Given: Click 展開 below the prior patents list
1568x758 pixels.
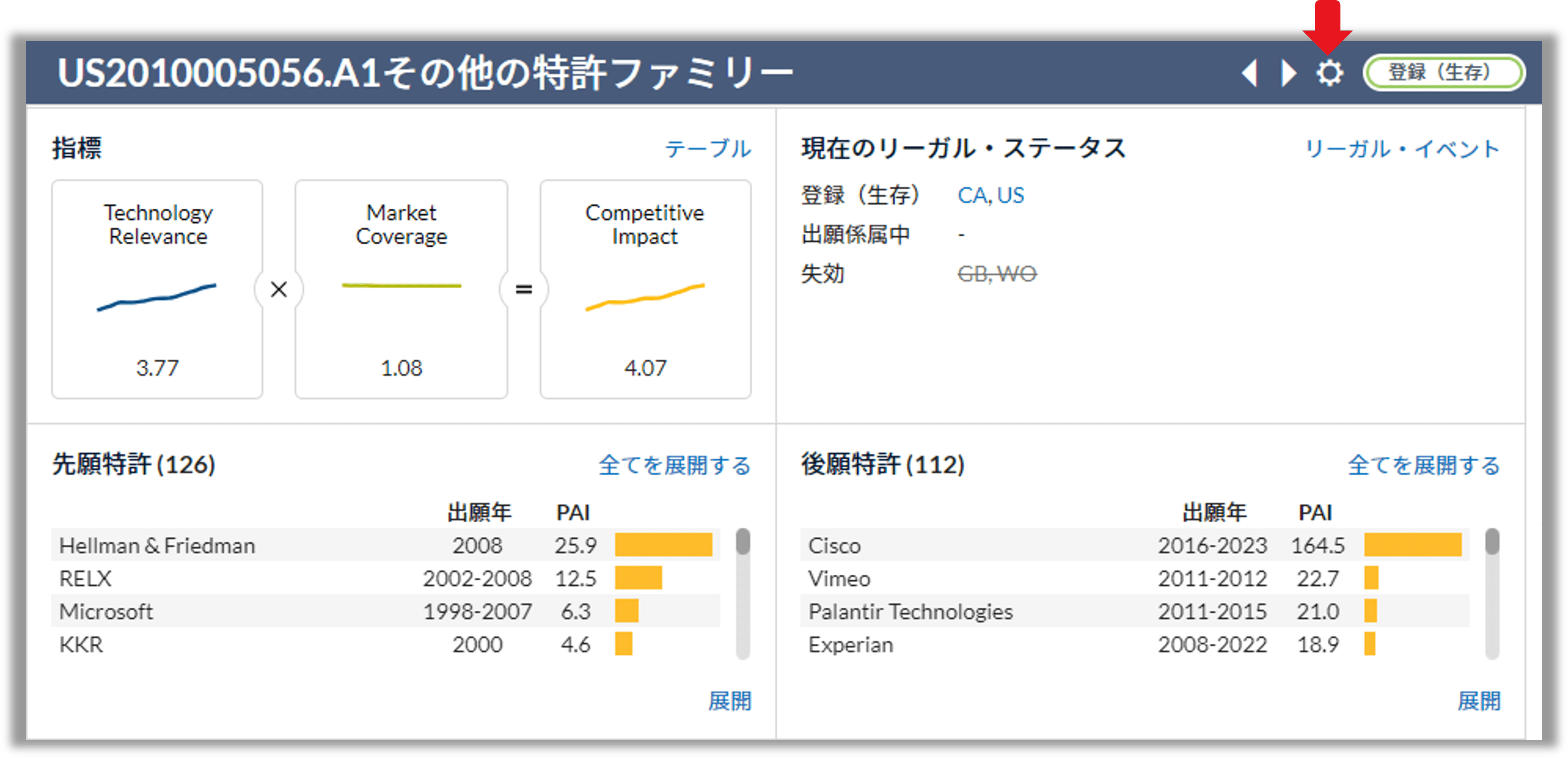Looking at the screenshot, I should [x=732, y=702].
